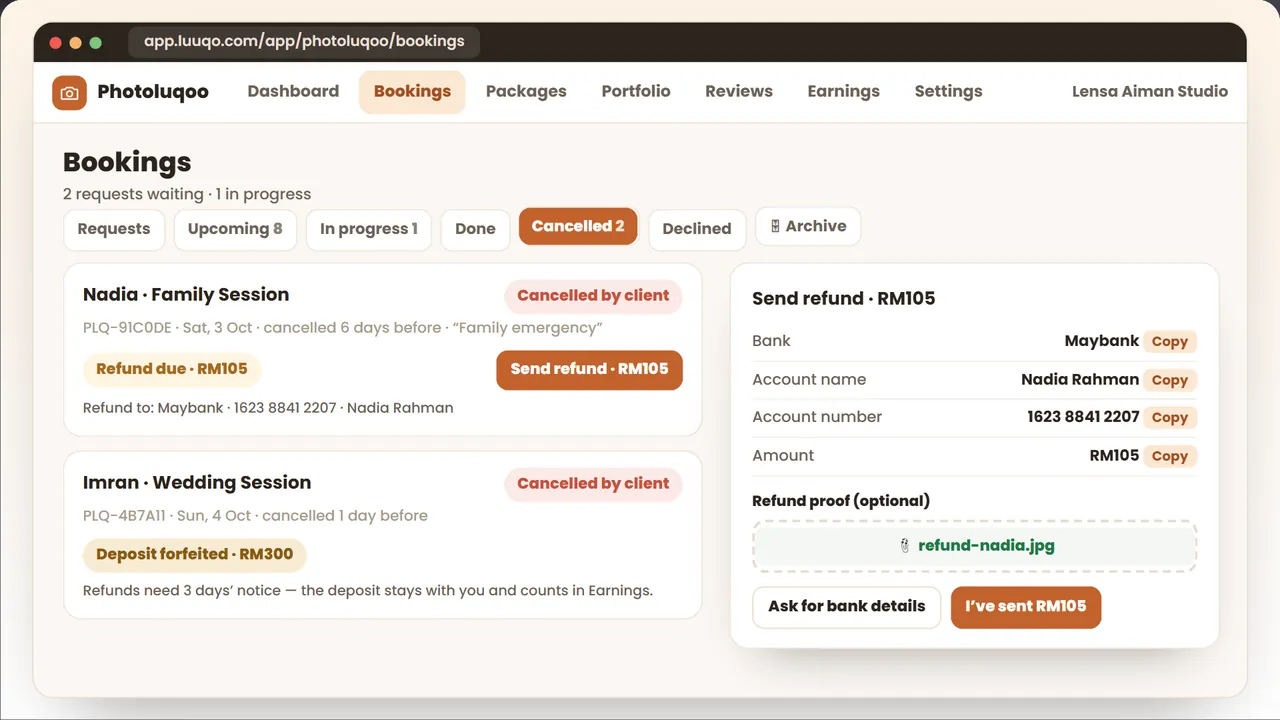Copy the account name Nadia Rahman
The height and width of the screenshot is (720, 1280).
click(1170, 380)
